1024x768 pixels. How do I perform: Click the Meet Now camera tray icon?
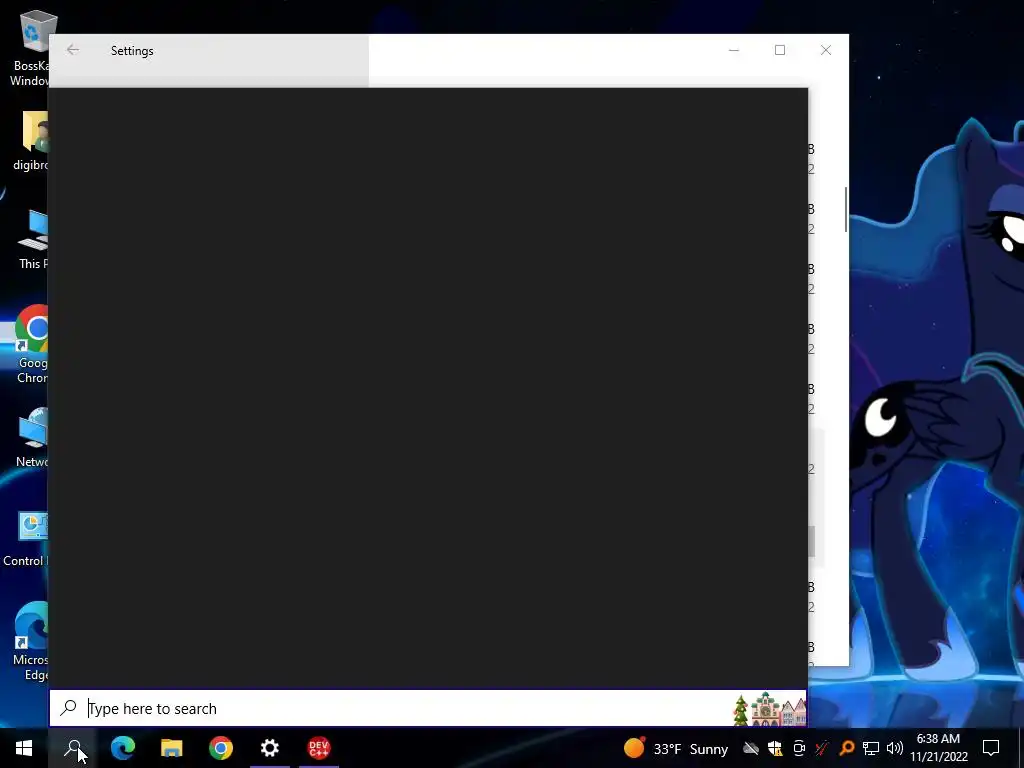pos(799,748)
